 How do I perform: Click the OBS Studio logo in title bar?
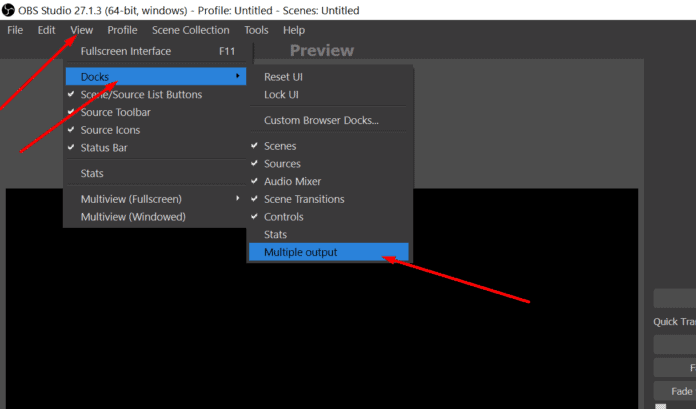[x=9, y=10]
